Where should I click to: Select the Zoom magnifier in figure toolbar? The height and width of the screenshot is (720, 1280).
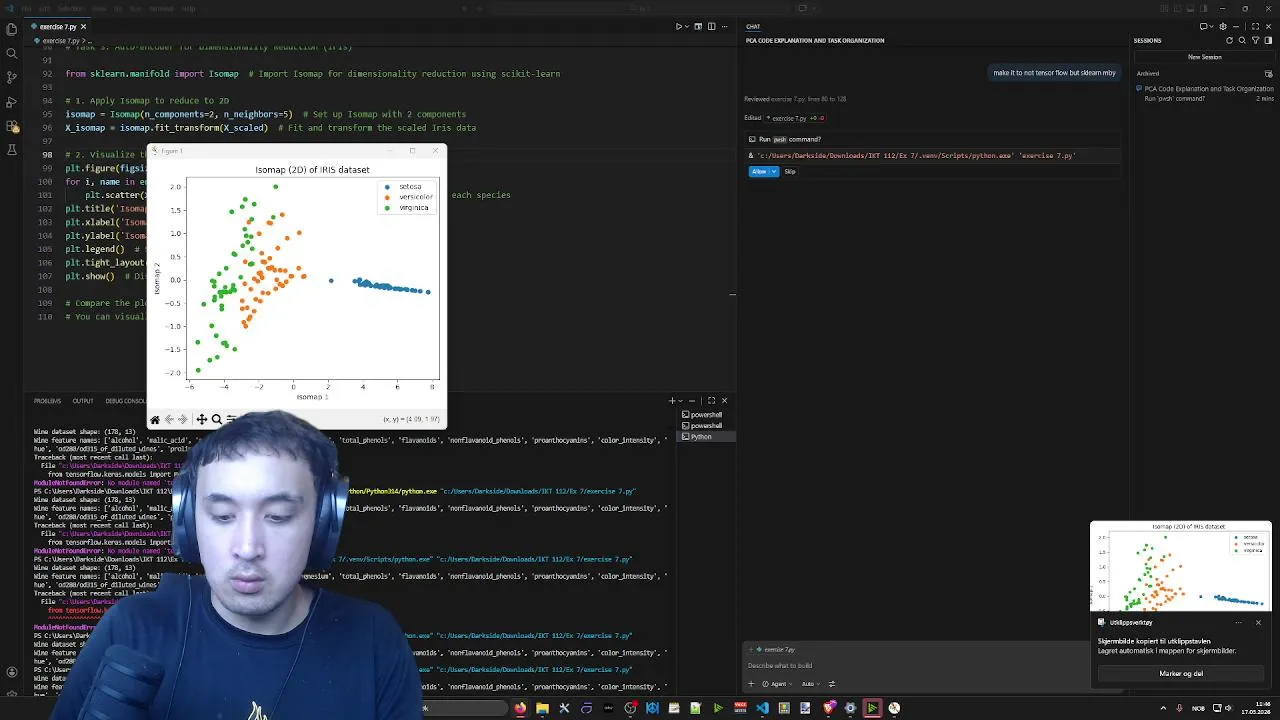pyautogui.click(x=216, y=419)
